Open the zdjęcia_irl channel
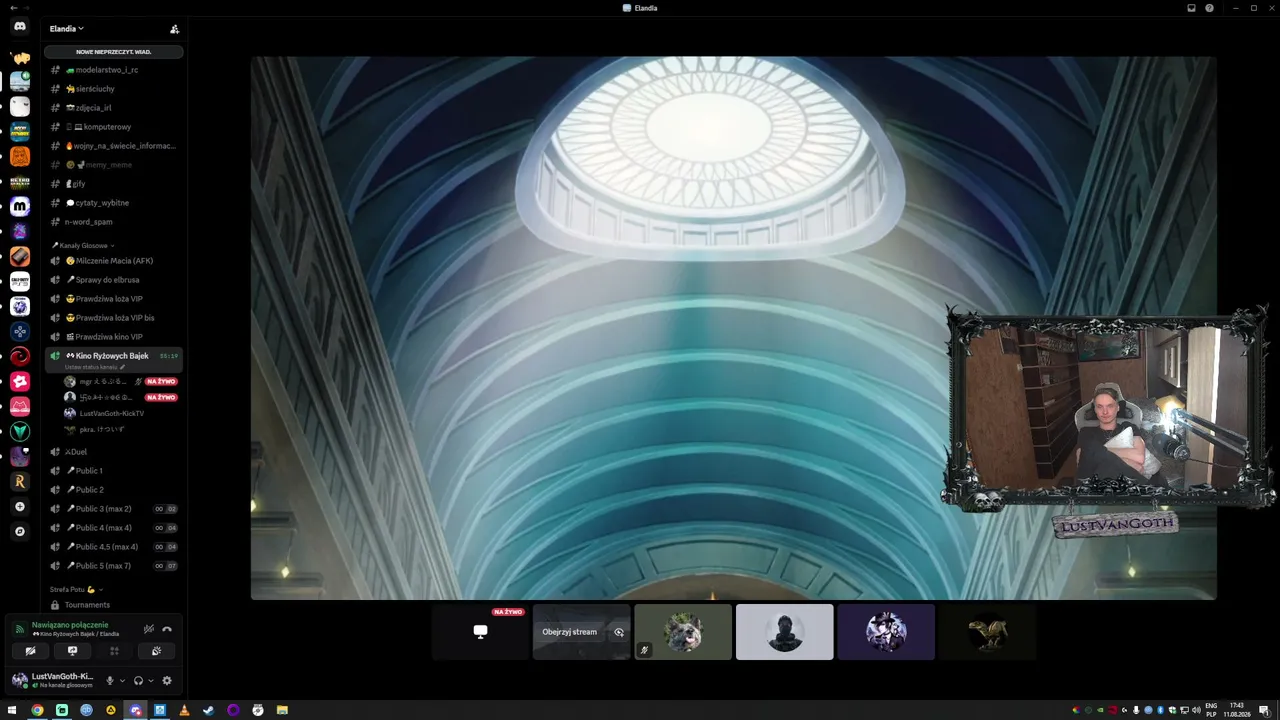This screenshot has width=1280, height=720. click(114, 108)
